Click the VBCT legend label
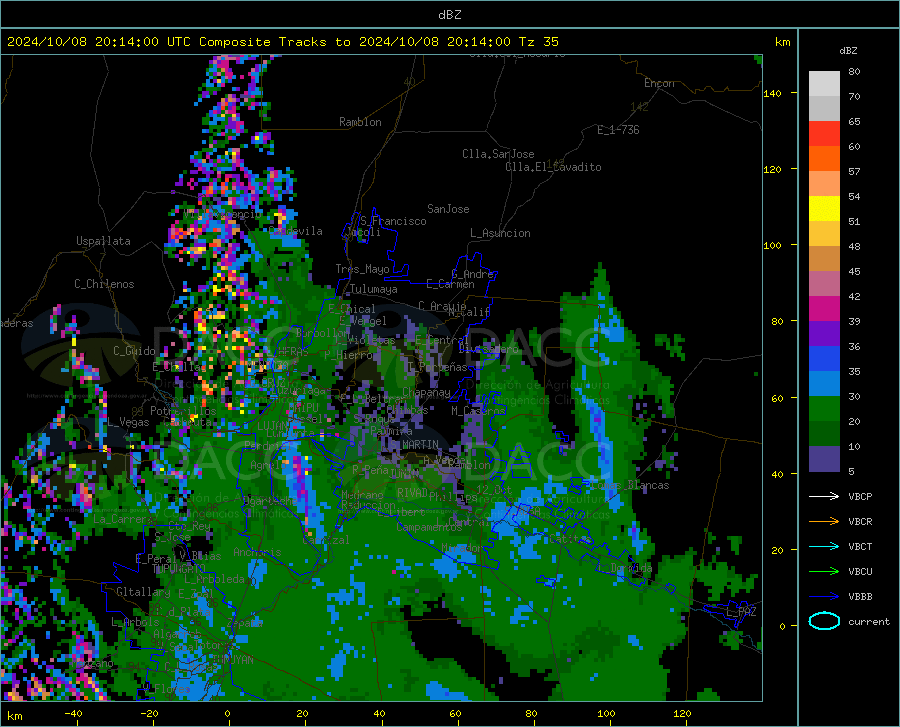This screenshot has width=900, height=727. tap(860, 546)
